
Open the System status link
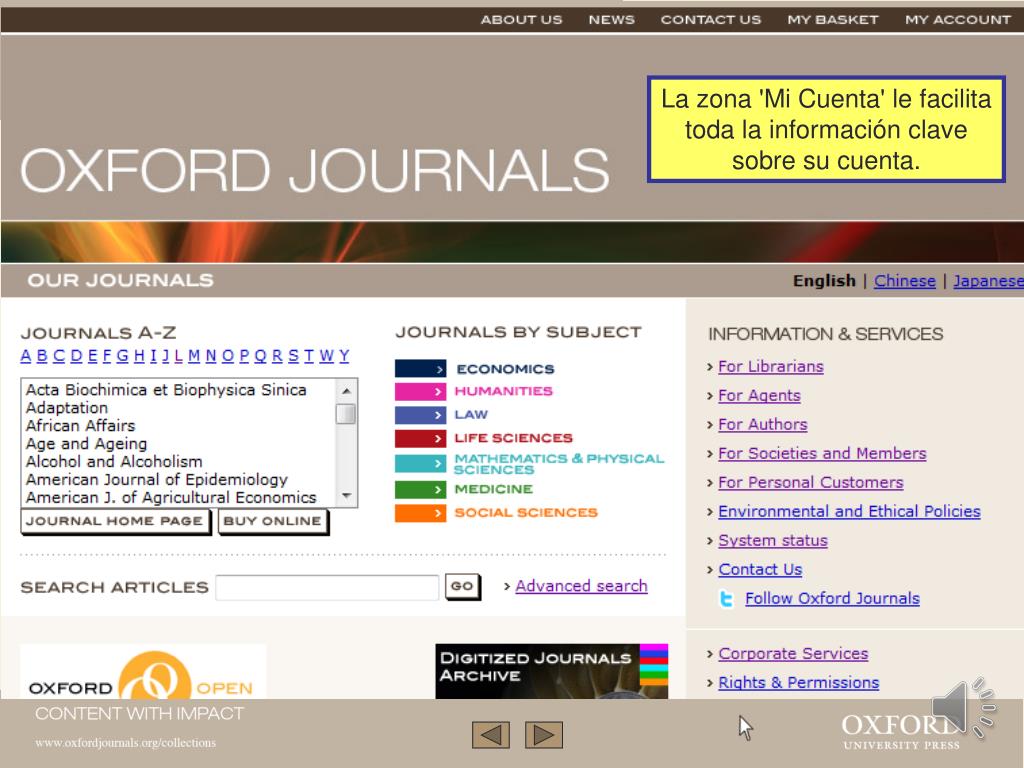click(x=773, y=541)
